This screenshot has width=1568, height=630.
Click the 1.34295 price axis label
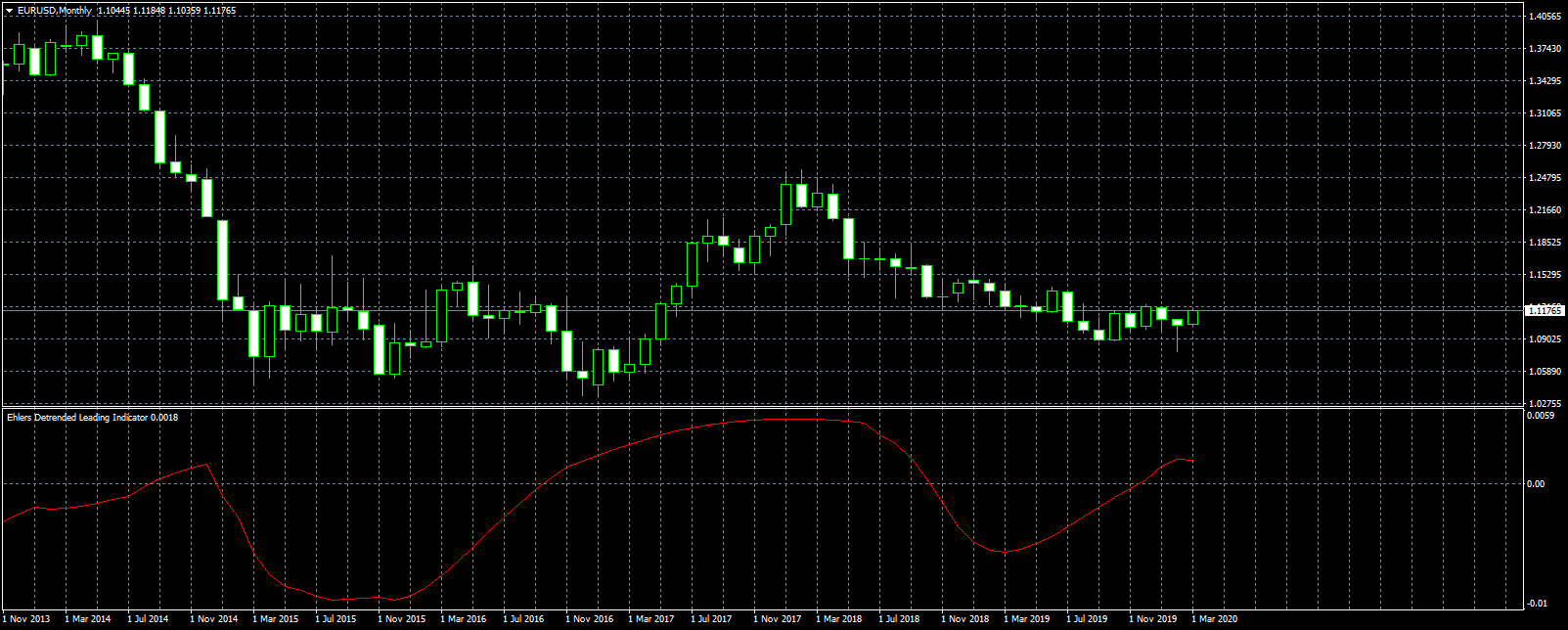1545,81
